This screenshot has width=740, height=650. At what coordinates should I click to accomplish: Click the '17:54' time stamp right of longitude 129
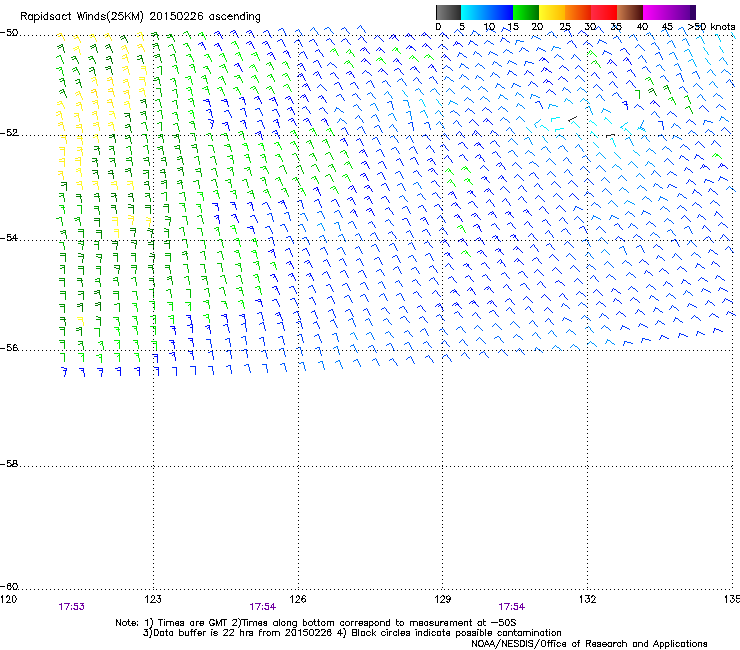[512, 607]
